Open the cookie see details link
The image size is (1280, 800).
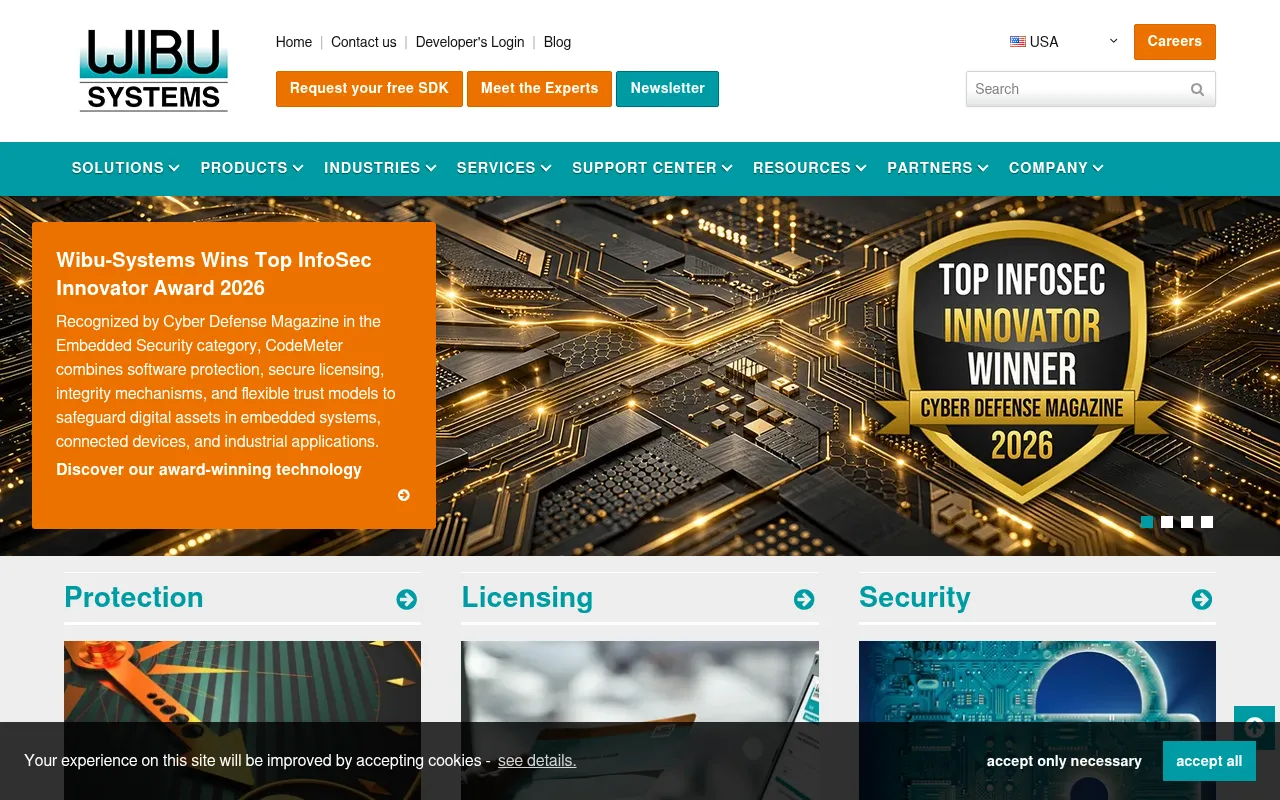pos(537,761)
